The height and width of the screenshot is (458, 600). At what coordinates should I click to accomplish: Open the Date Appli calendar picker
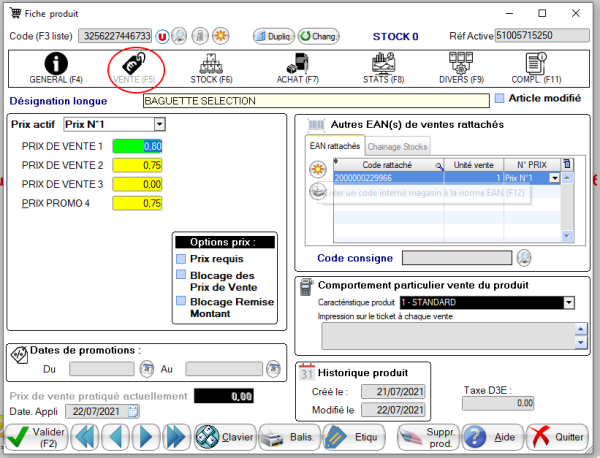(133, 411)
